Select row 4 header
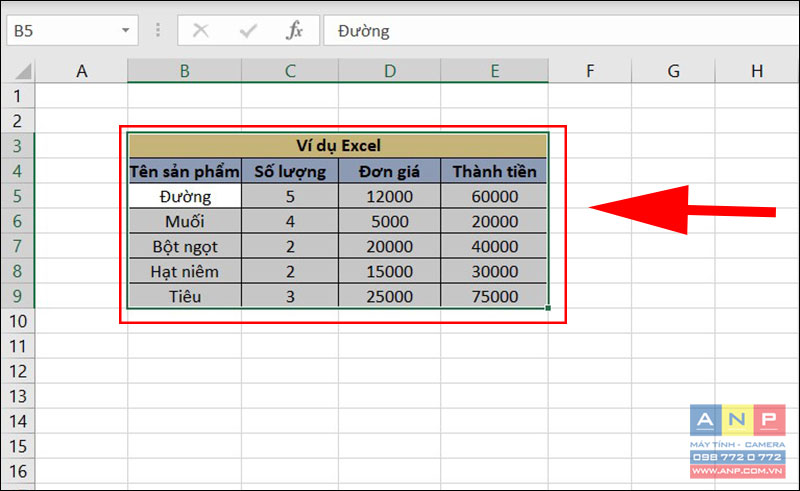 (18, 170)
